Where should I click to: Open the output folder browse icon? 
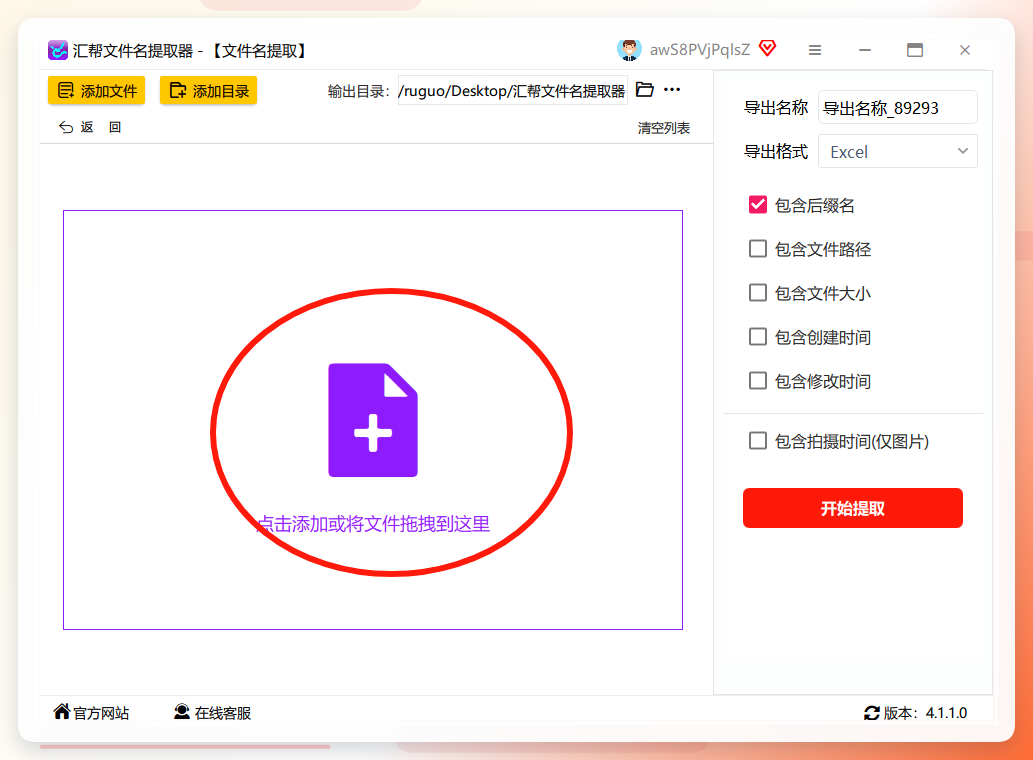pyautogui.click(x=645, y=90)
